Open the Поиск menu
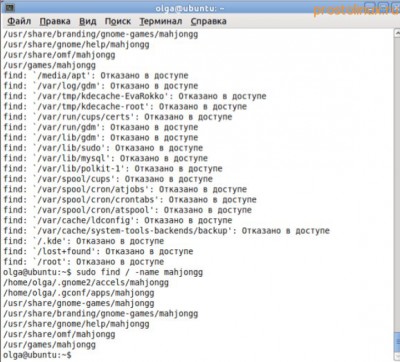Screen dimensions: 400x362 (x=118, y=21)
